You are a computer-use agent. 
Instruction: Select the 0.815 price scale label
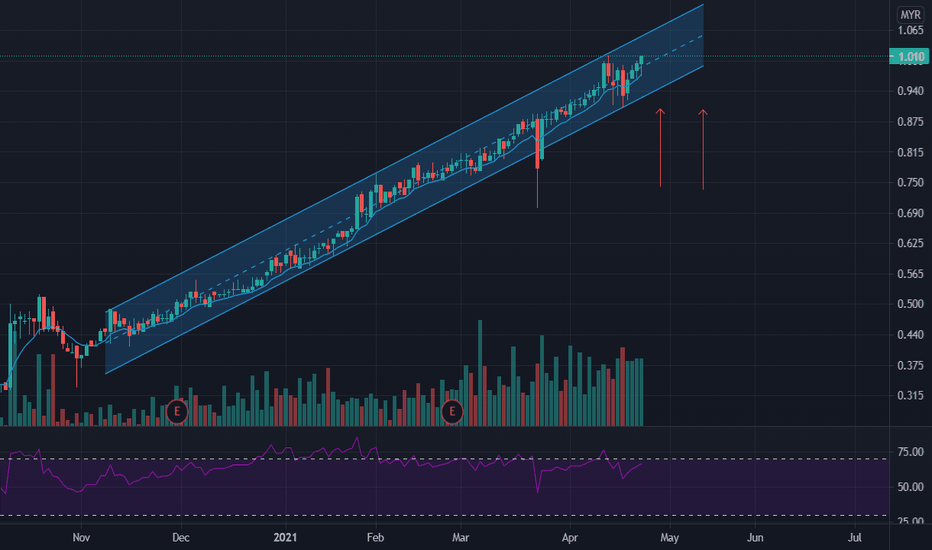[911, 152]
